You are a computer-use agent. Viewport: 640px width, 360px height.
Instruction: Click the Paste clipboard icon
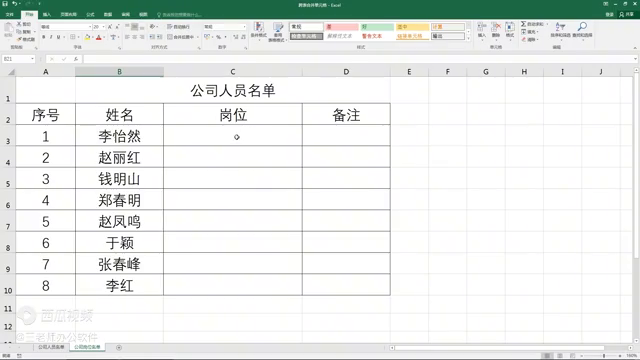(x=8, y=28)
